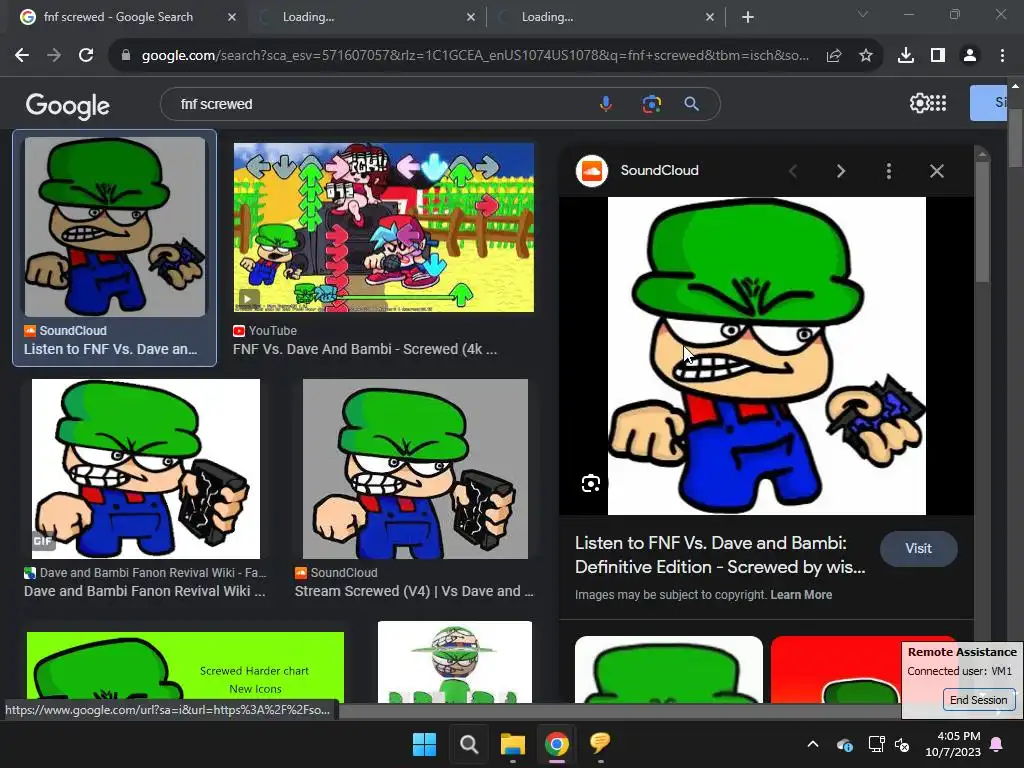Open the tab search chevron
The width and height of the screenshot is (1024, 768).
pos(863,14)
